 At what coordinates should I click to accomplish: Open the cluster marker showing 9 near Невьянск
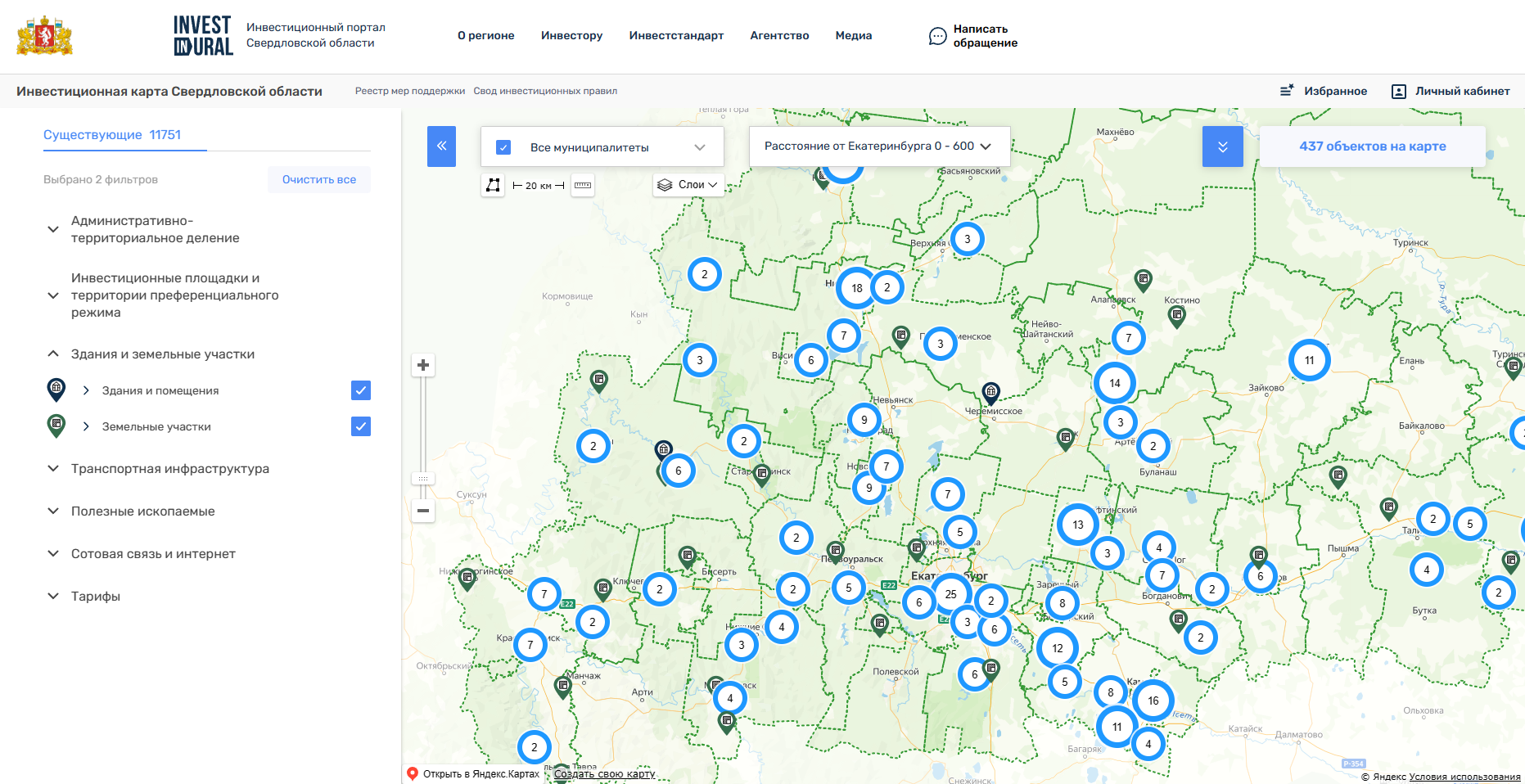tap(864, 420)
